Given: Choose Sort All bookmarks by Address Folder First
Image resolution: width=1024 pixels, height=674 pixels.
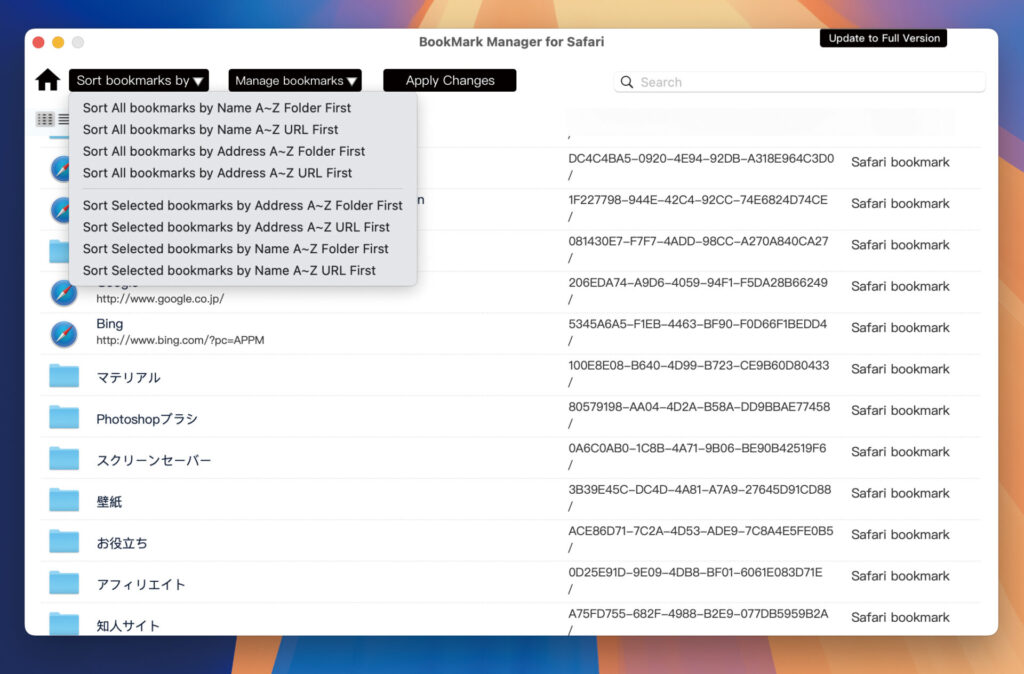Looking at the screenshot, I should 224,151.
